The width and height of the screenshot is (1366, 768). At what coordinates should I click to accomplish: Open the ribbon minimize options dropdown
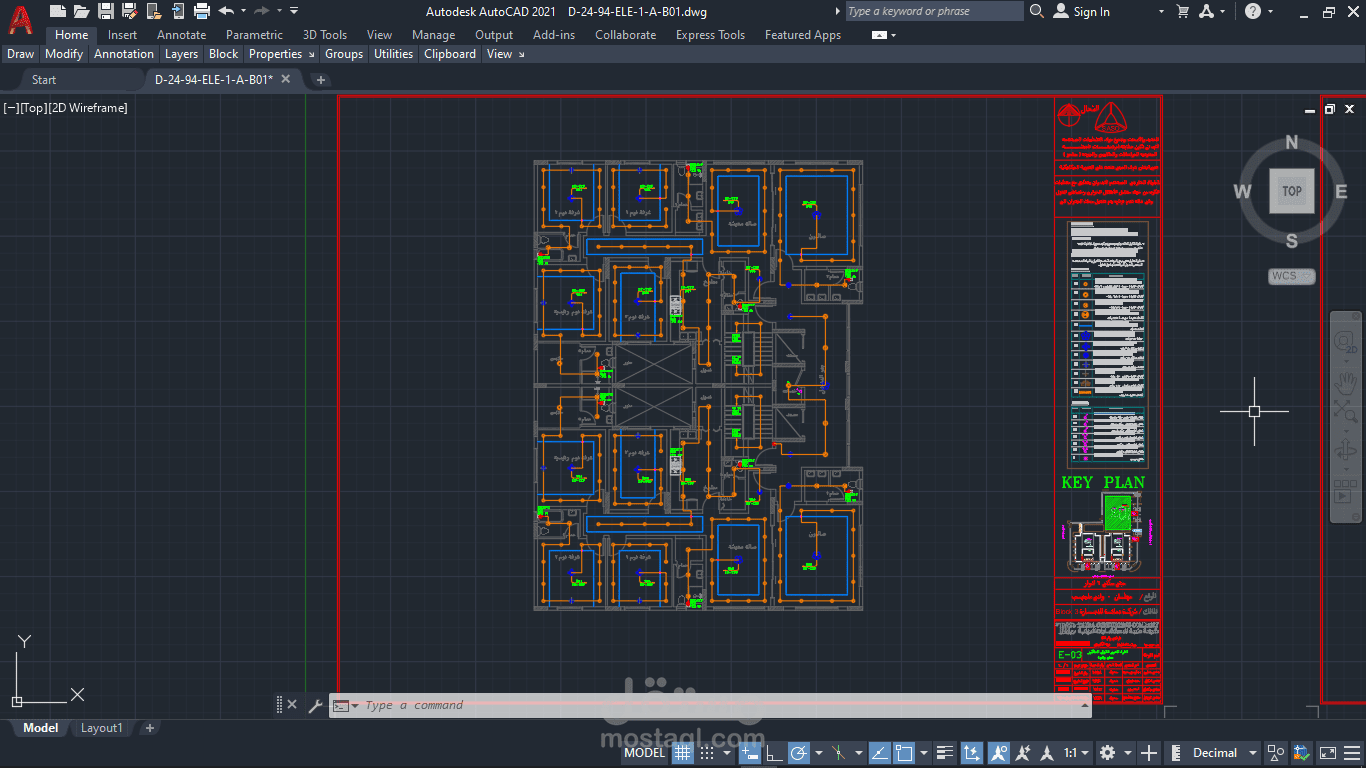[893, 35]
